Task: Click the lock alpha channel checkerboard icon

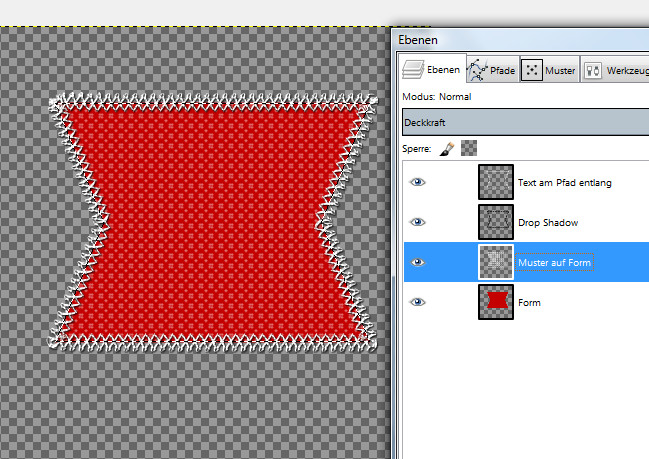Action: click(x=469, y=148)
